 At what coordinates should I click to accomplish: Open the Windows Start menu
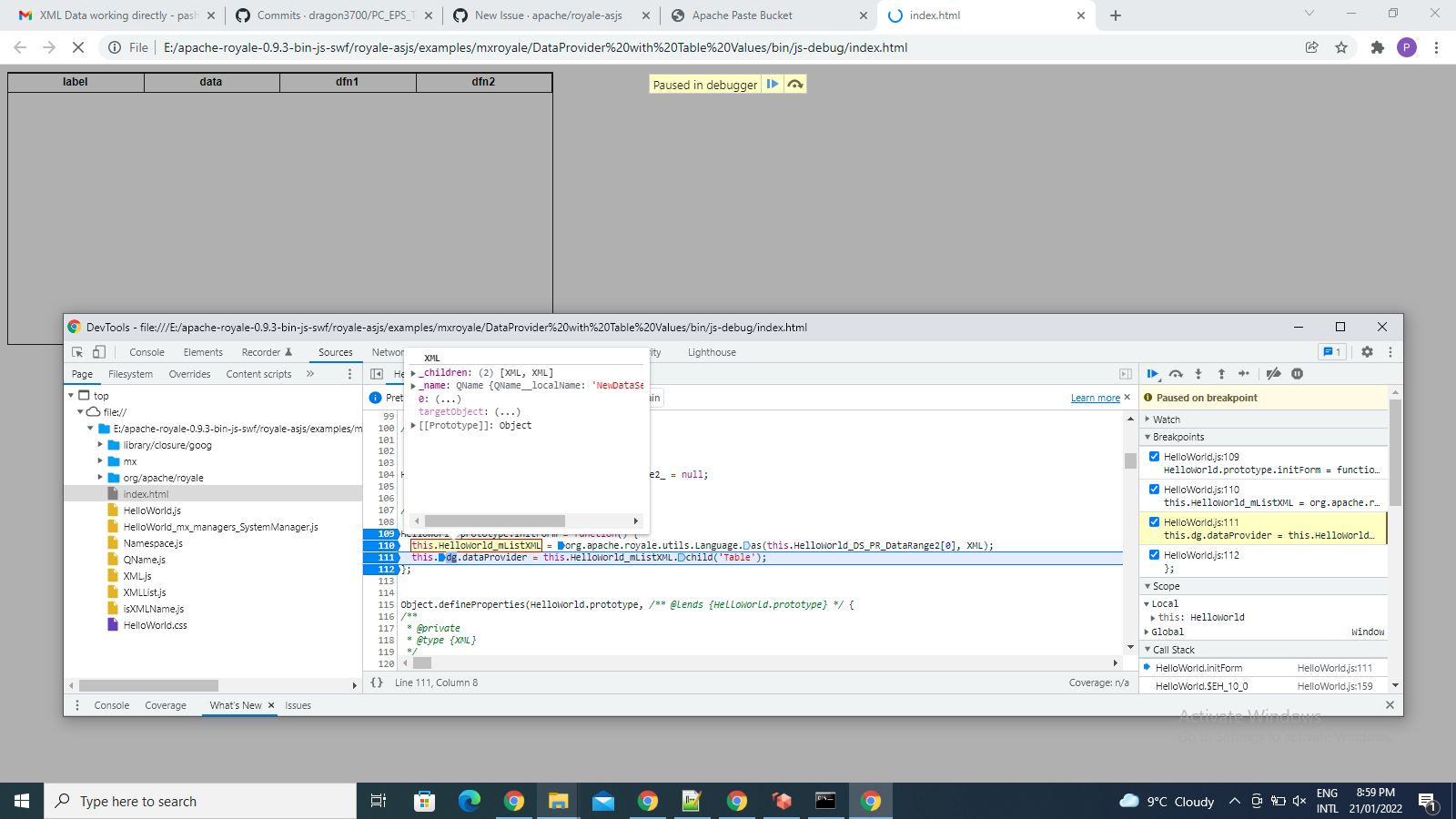[x=22, y=801]
